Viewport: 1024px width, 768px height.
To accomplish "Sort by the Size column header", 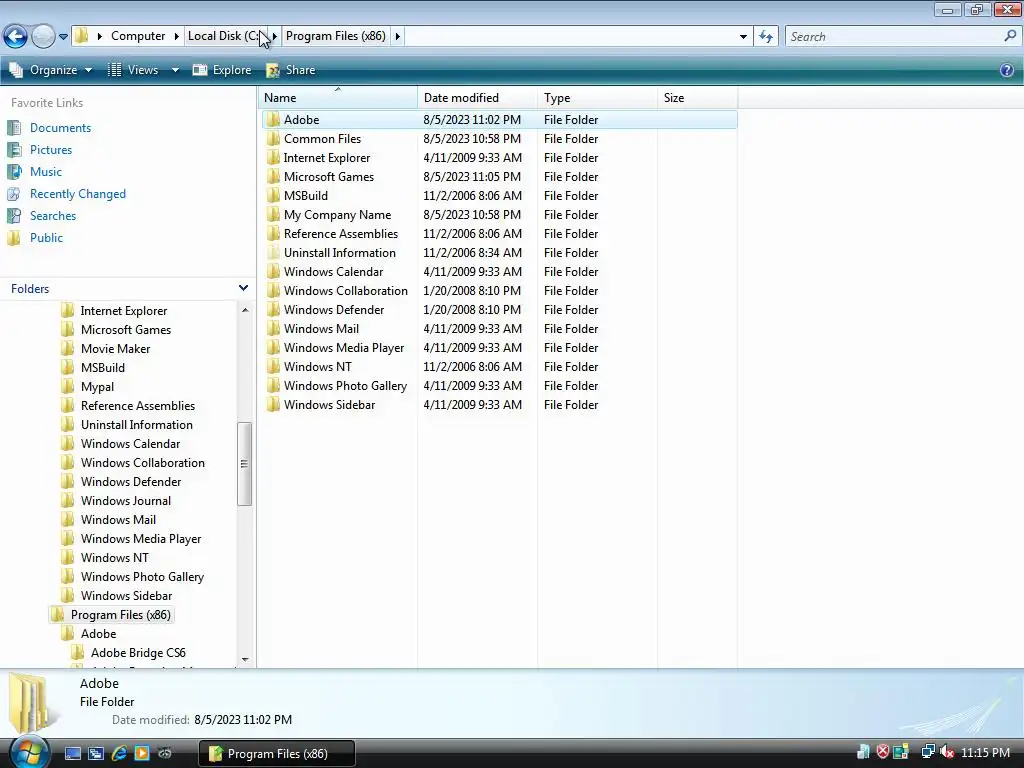I will pos(697,98).
